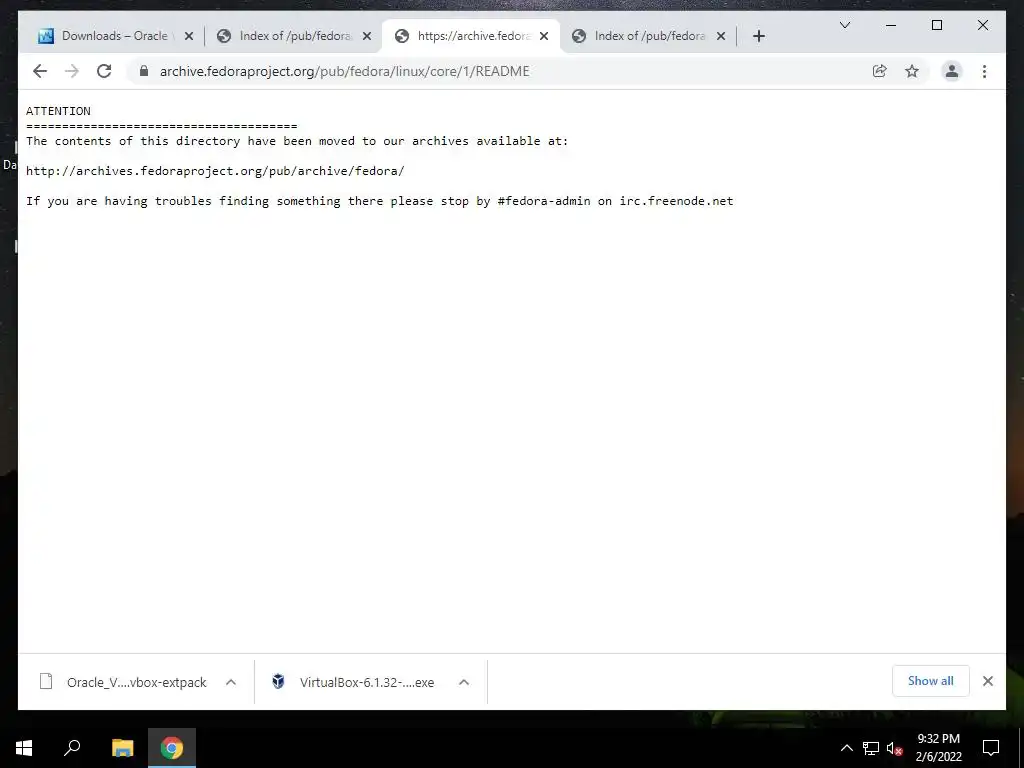Viewport: 1024px width, 768px height.
Task: Open network status tray icon
Action: (x=871, y=748)
